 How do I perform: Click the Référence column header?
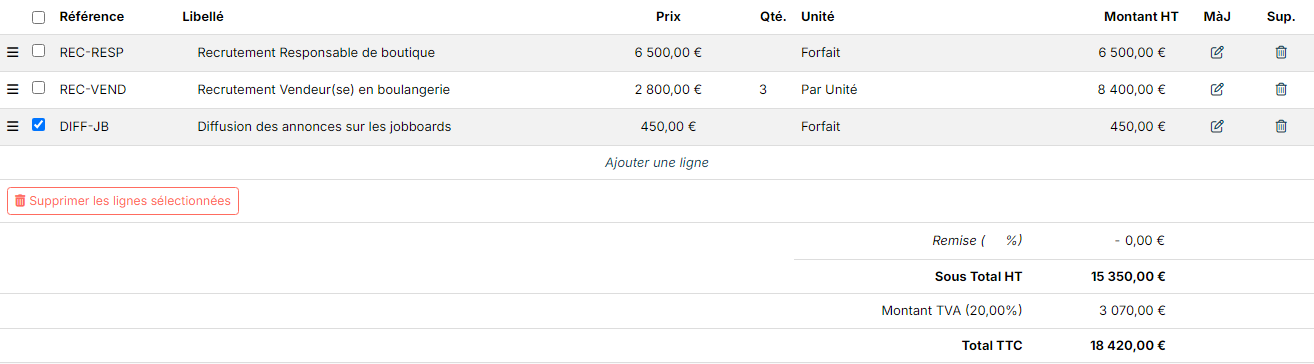[x=92, y=17]
